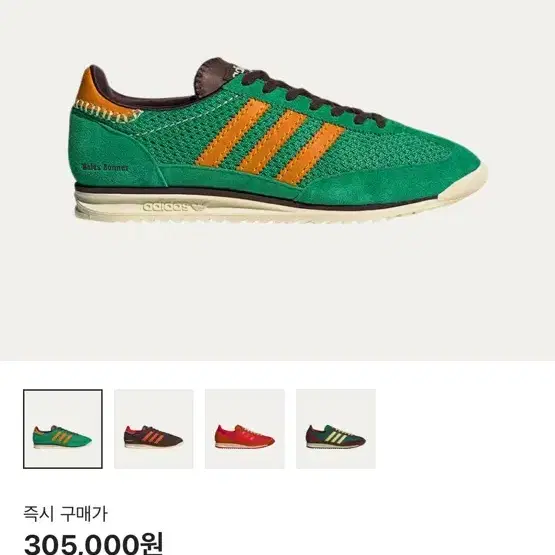Select the dark green and yellow-stripe sneaker thumbnail
Screen dimensions: 555x555
coord(336,429)
